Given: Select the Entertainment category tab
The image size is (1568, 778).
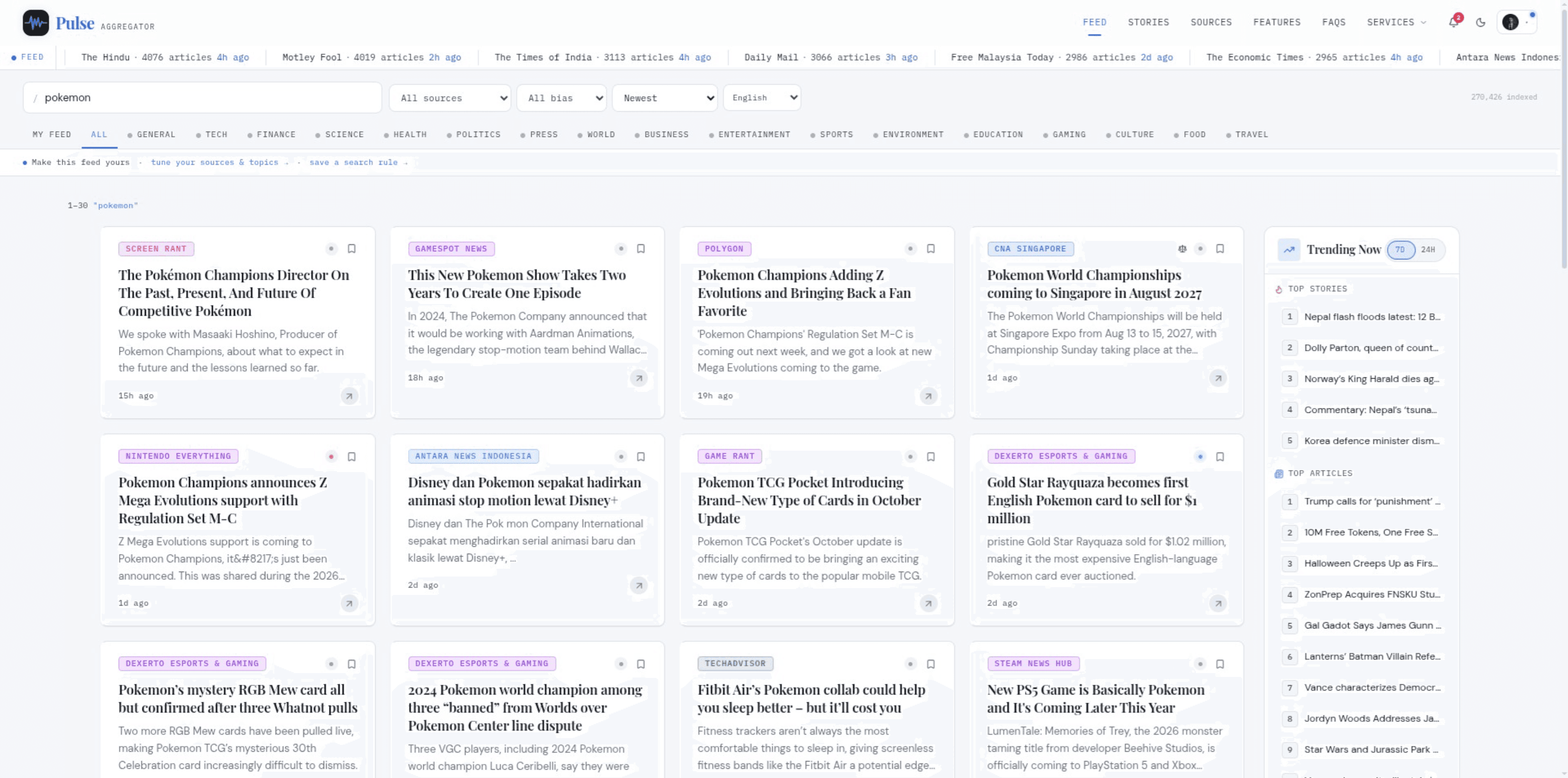Looking at the screenshot, I should click(x=749, y=135).
